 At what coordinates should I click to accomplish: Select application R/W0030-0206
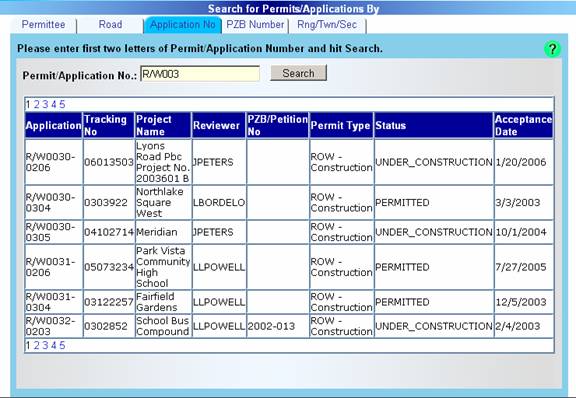click(50, 162)
